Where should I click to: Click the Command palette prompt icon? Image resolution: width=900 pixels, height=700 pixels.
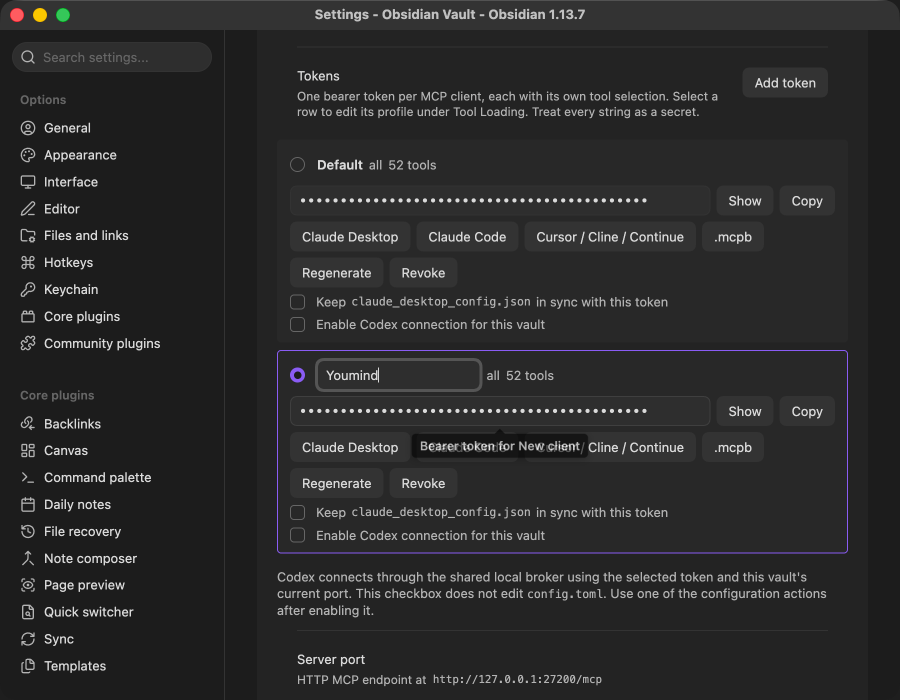[28, 477]
